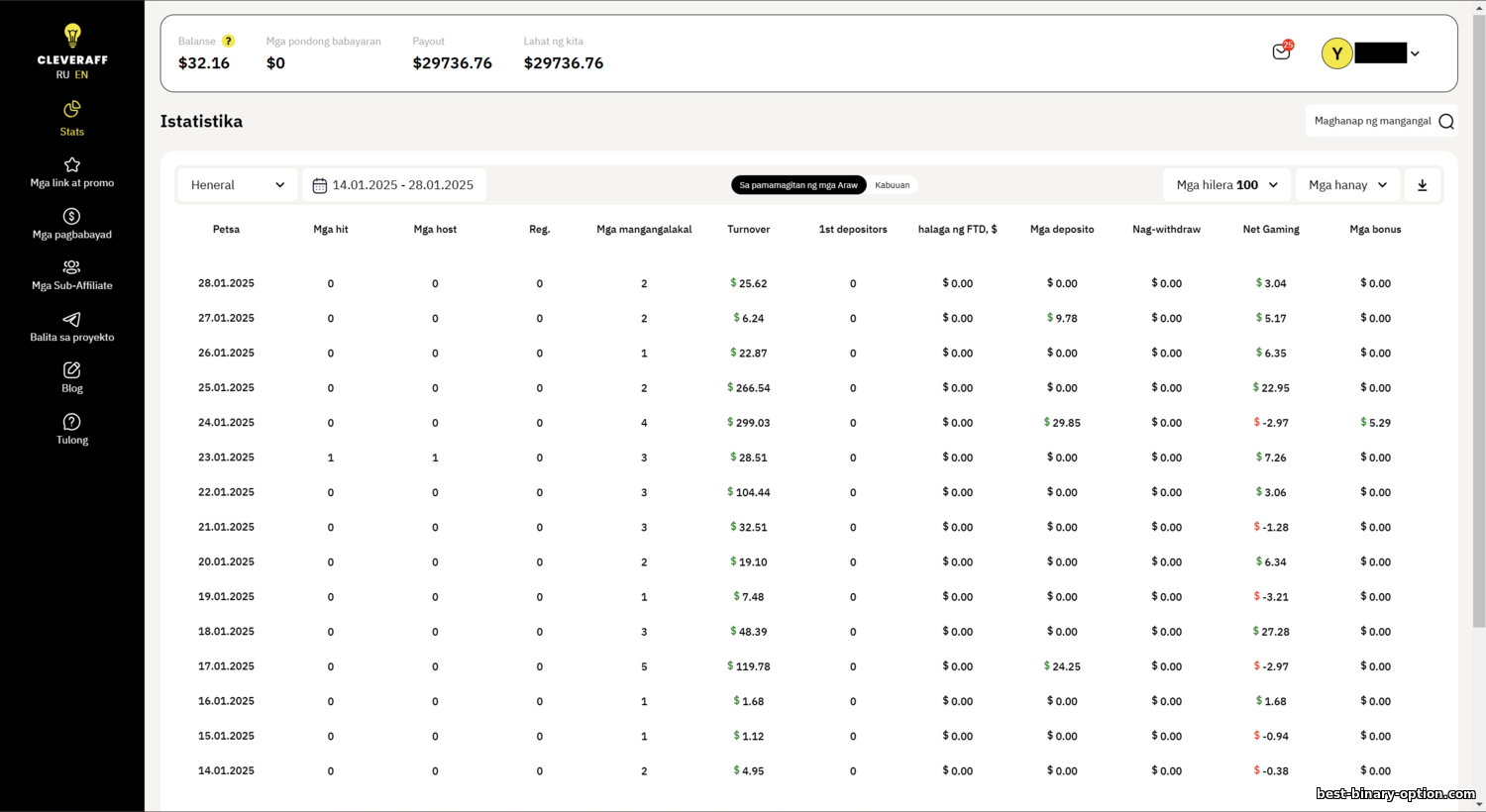Click Mga Sub-Affiliate menu label

pos(71,285)
